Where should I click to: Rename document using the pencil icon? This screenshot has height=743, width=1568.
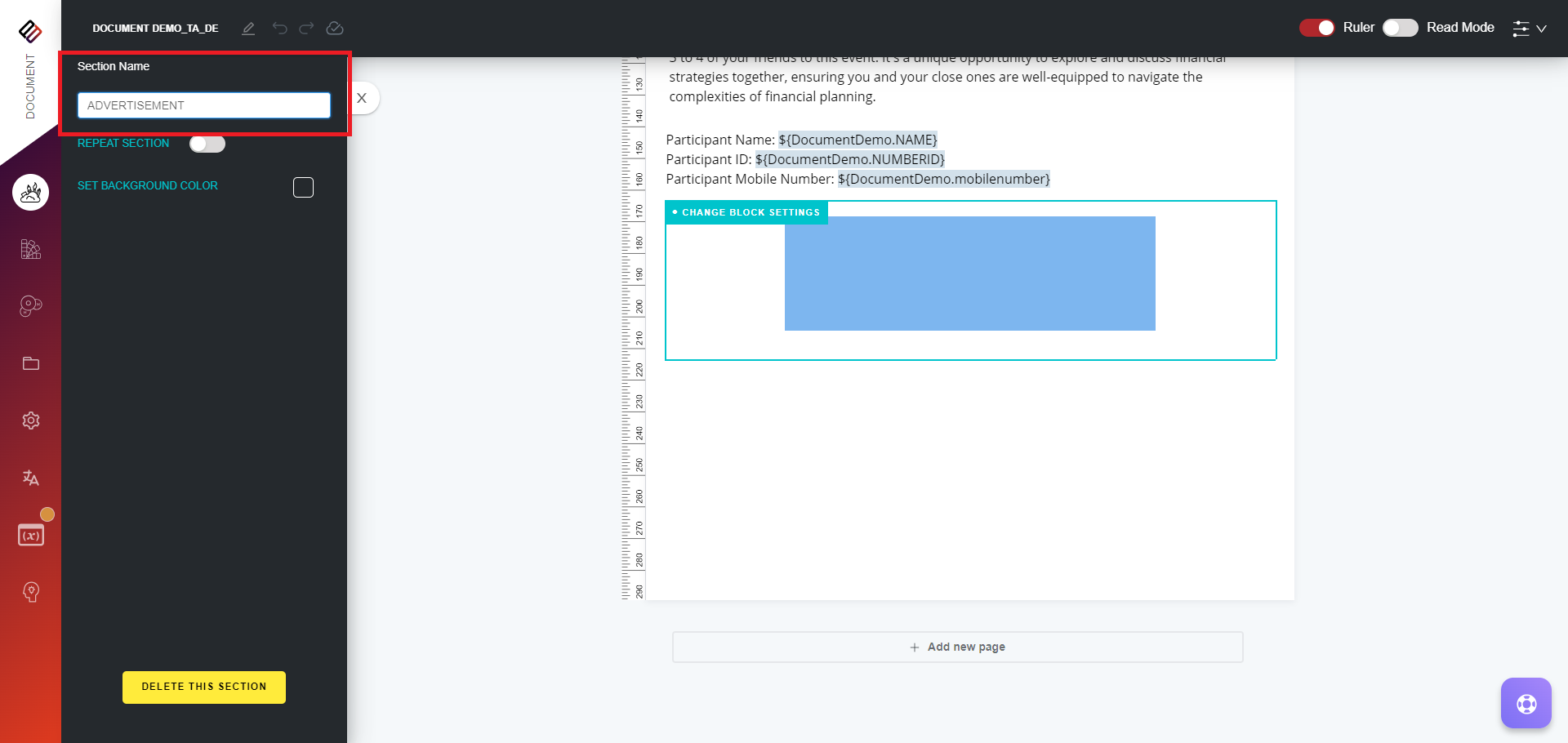coord(249,28)
